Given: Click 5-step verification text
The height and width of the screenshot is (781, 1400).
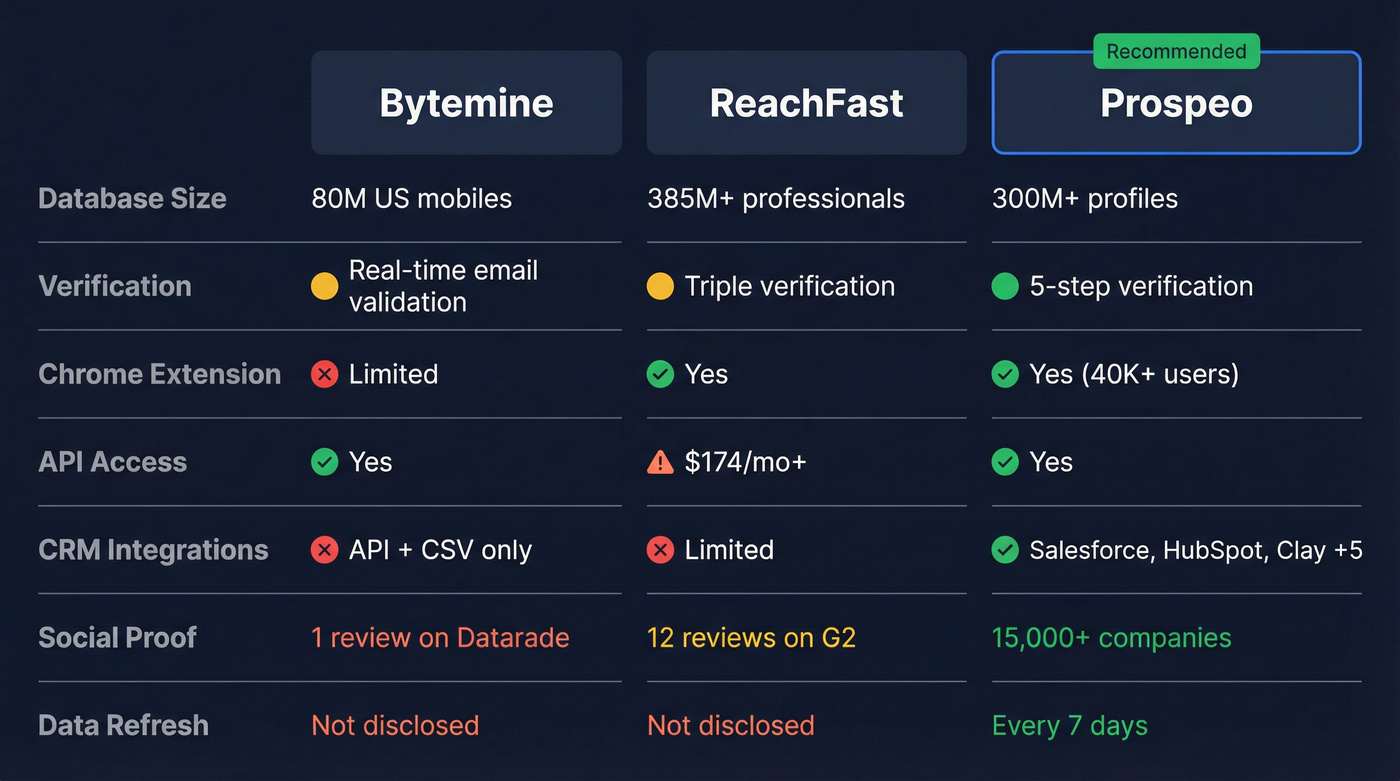Looking at the screenshot, I should 1141,286.
